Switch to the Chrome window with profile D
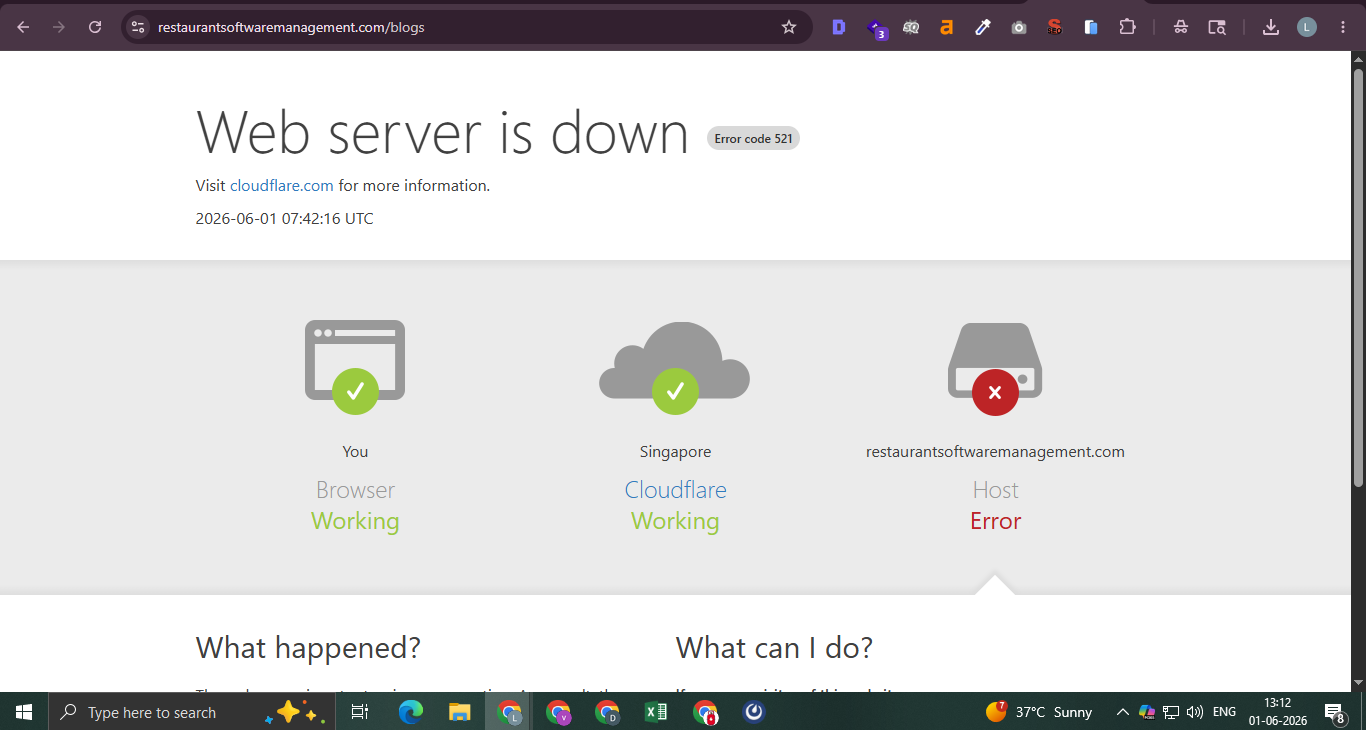Image resolution: width=1366 pixels, height=730 pixels. (607, 712)
